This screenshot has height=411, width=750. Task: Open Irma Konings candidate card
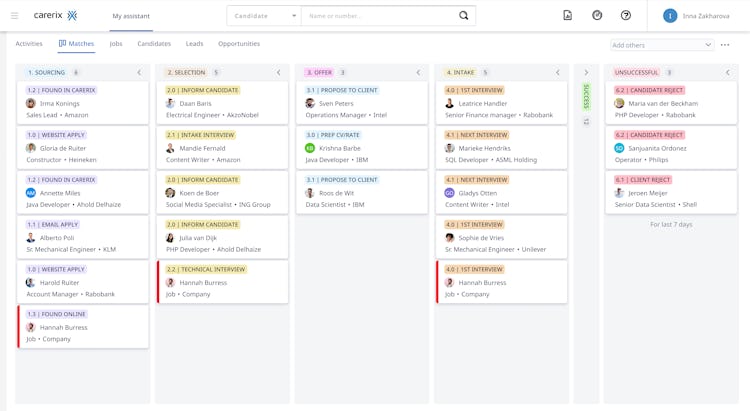pos(83,103)
